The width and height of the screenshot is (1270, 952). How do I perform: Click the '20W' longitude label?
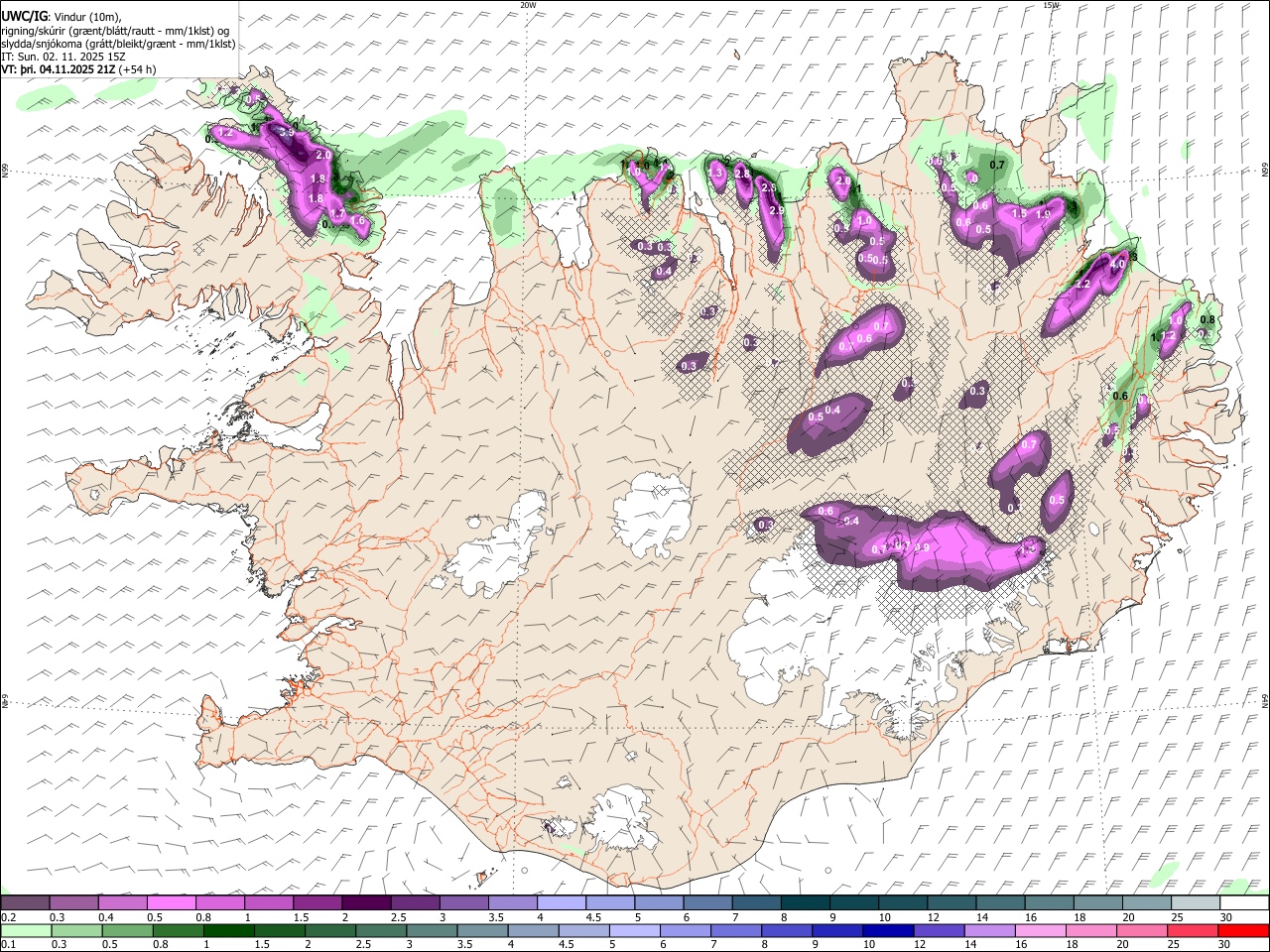click(x=528, y=5)
